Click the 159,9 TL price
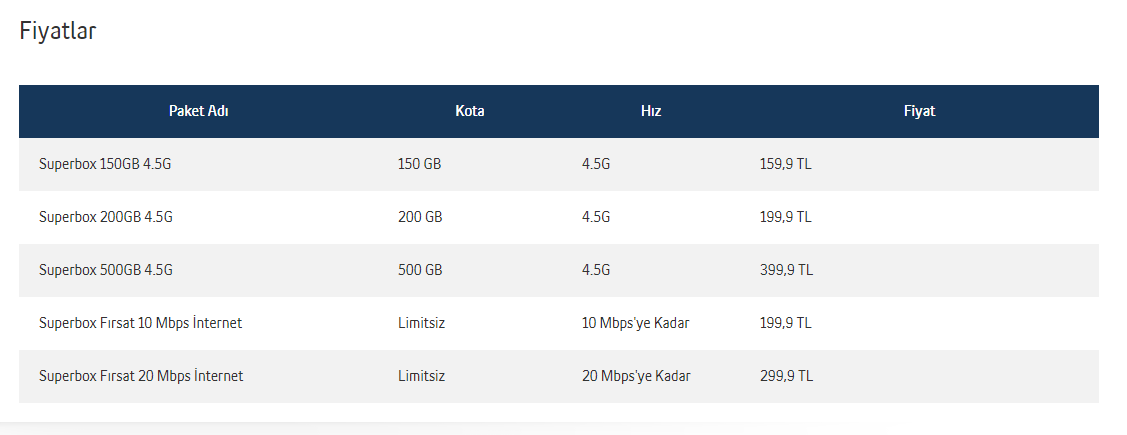 pyautogui.click(x=786, y=164)
